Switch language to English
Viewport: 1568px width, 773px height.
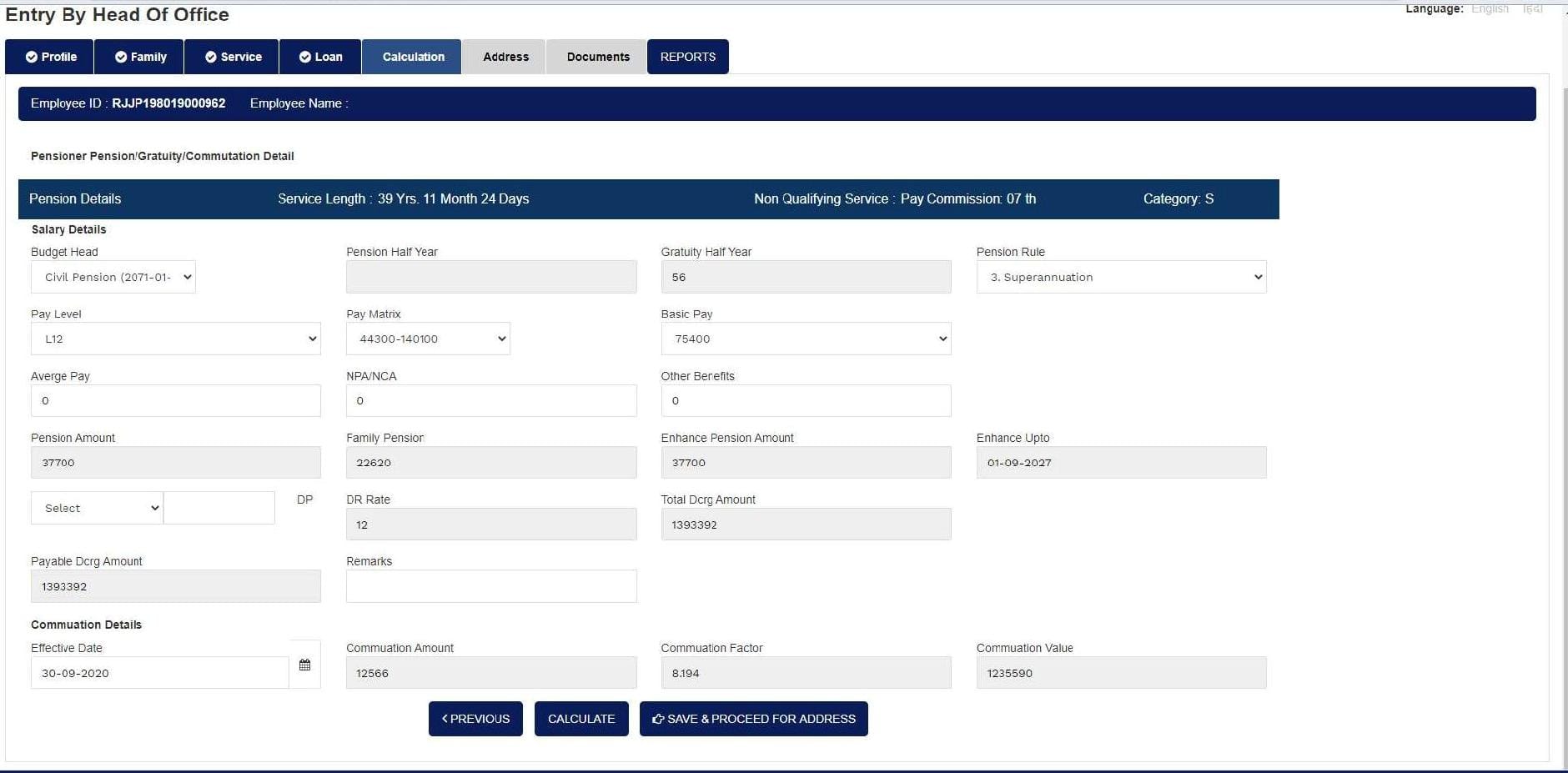point(1490,8)
